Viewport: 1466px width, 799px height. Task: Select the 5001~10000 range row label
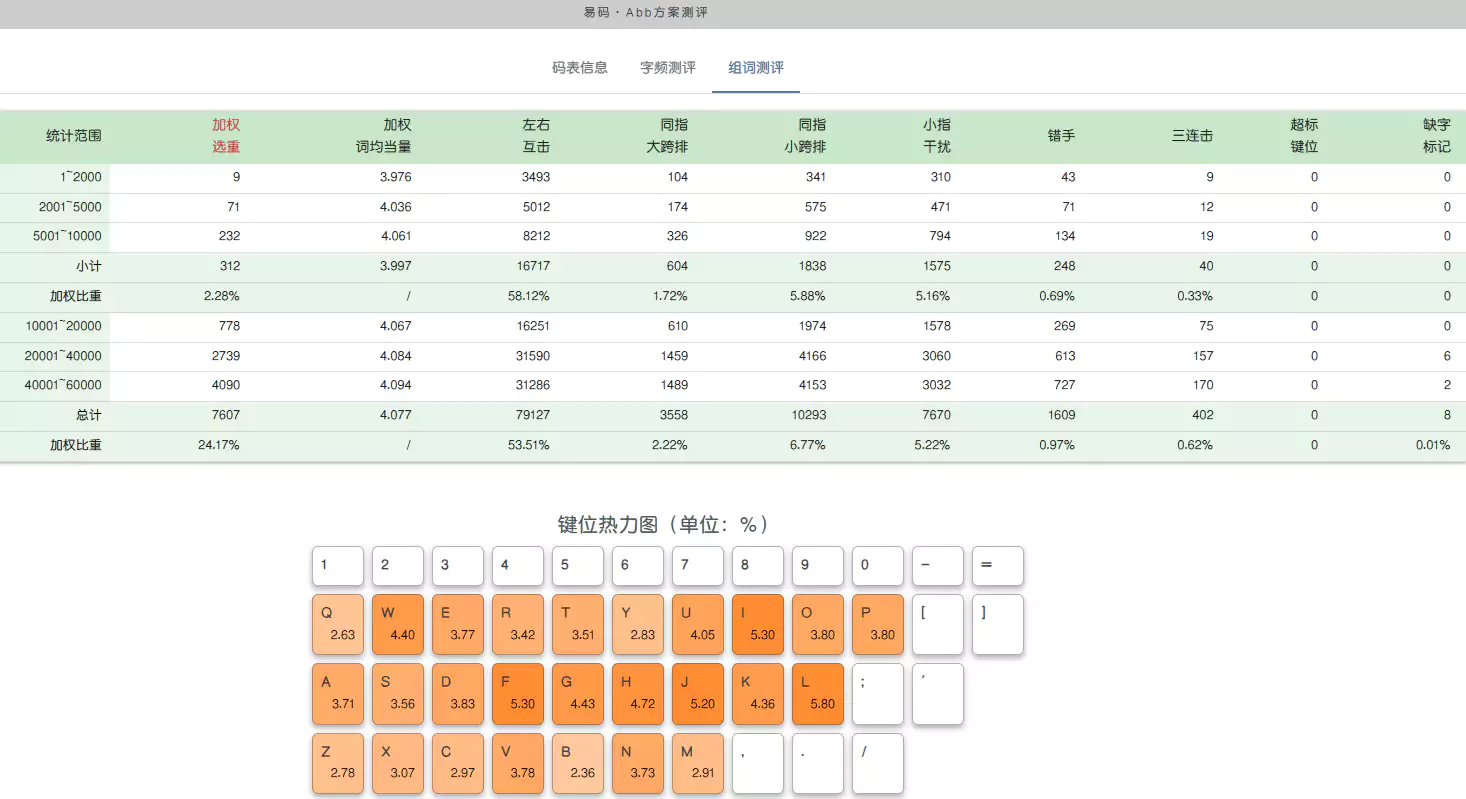click(x=67, y=236)
